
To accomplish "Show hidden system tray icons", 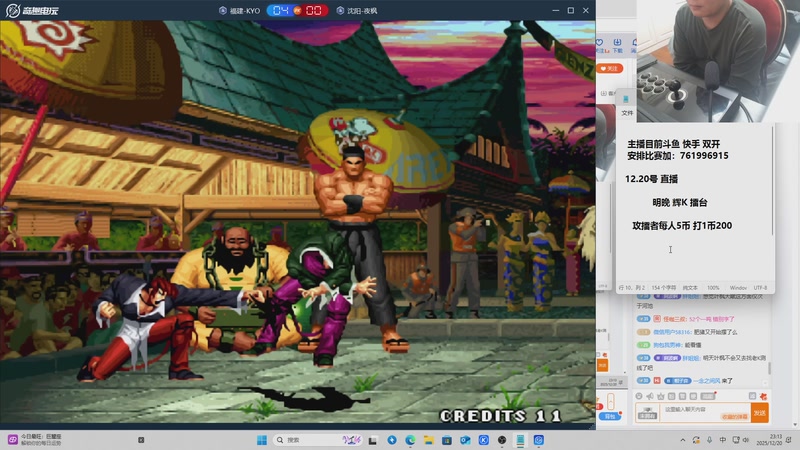I will pyautogui.click(x=683, y=440).
